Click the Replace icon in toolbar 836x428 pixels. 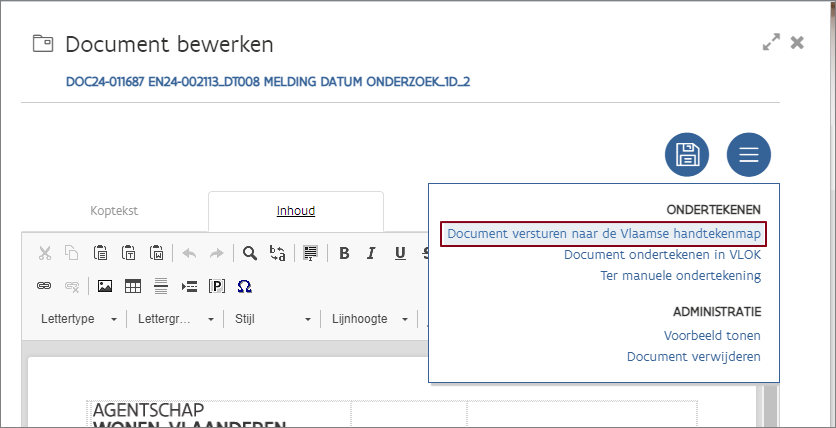[278, 253]
